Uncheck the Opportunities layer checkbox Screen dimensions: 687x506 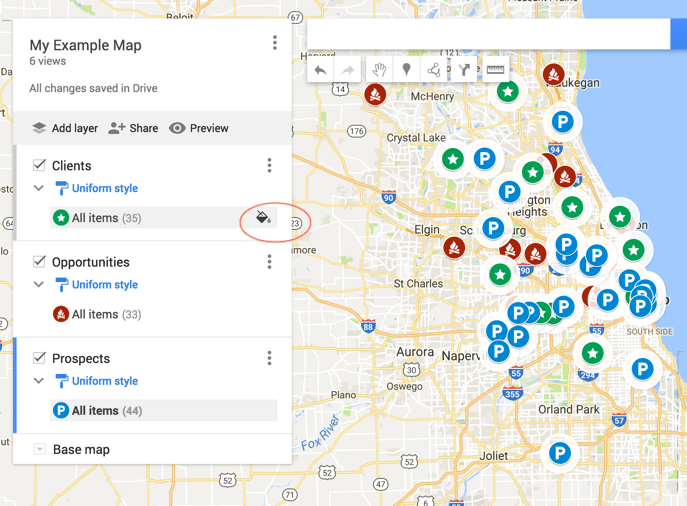click(39, 262)
